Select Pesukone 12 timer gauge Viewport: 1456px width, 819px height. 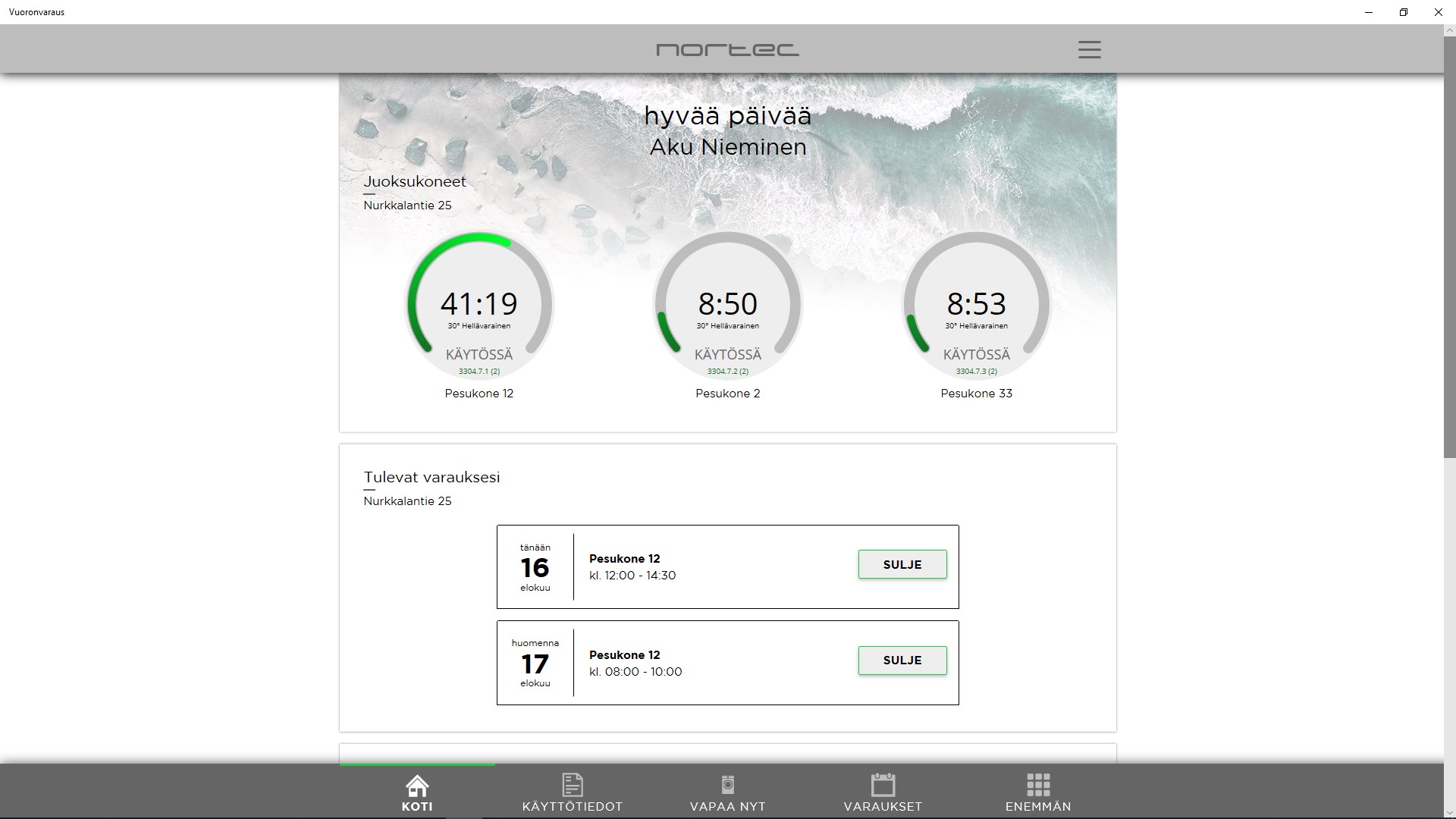479,305
